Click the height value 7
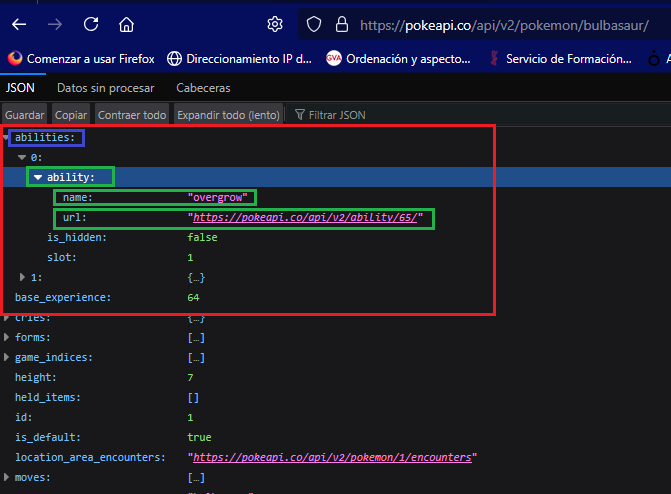Screen dimensions: 671x494 pyautogui.click(x=190, y=378)
